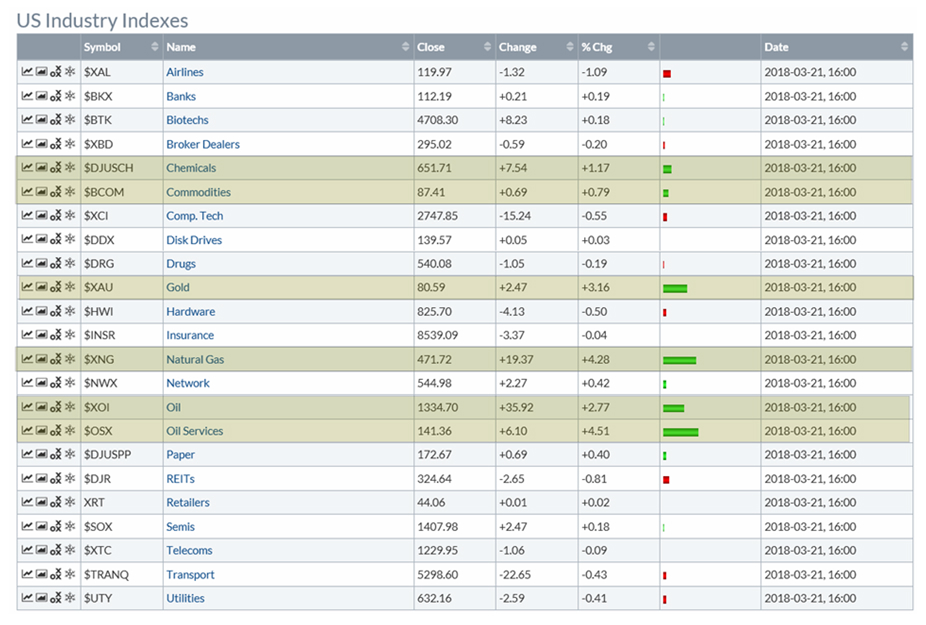926x625 pixels.
Task: Open the seasonality snowflake icon for $XAU Gold
Action: 70,288
